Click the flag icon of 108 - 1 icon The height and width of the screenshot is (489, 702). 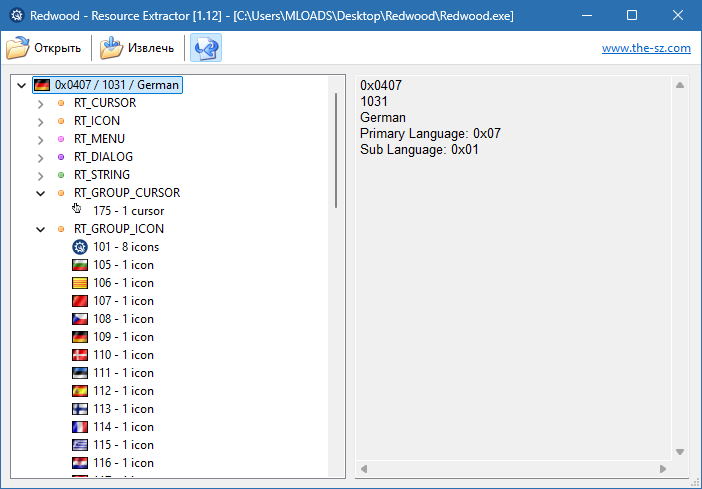[80, 319]
